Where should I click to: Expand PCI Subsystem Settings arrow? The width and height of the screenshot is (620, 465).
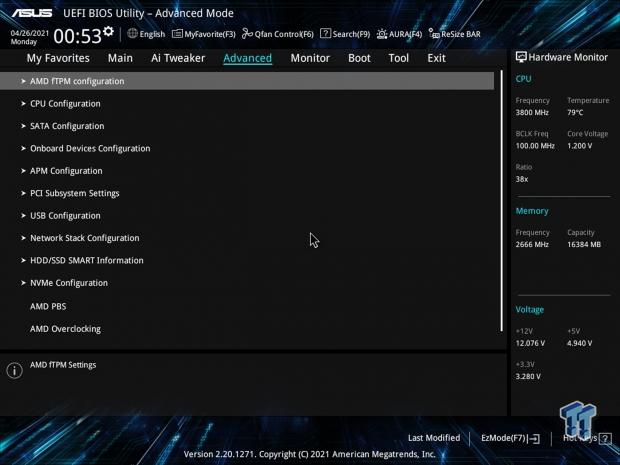coord(23,193)
